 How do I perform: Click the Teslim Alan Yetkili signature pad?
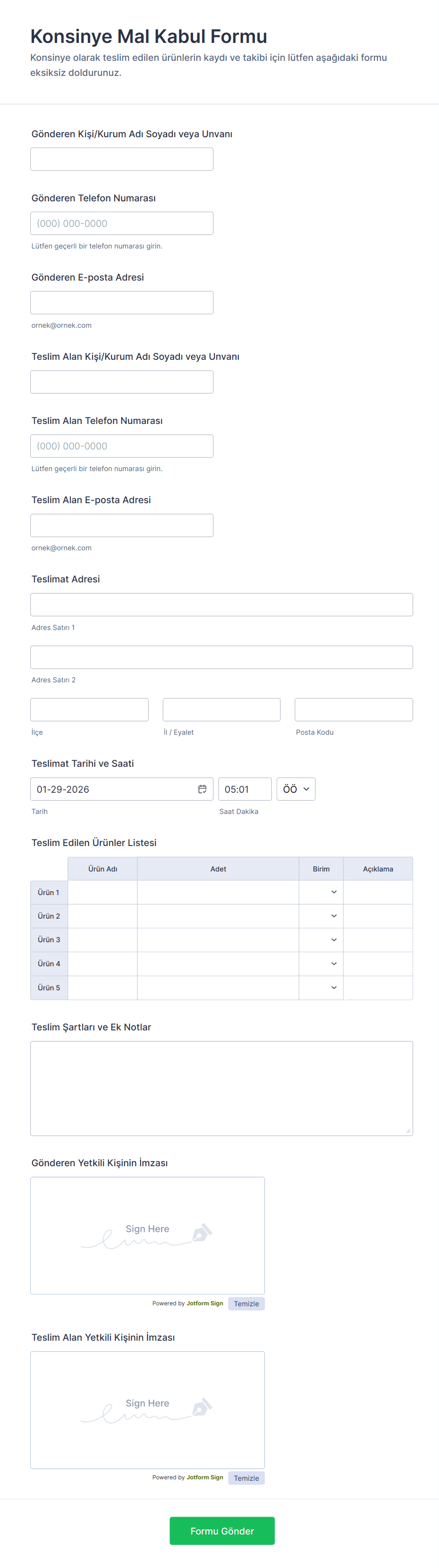tap(147, 1410)
